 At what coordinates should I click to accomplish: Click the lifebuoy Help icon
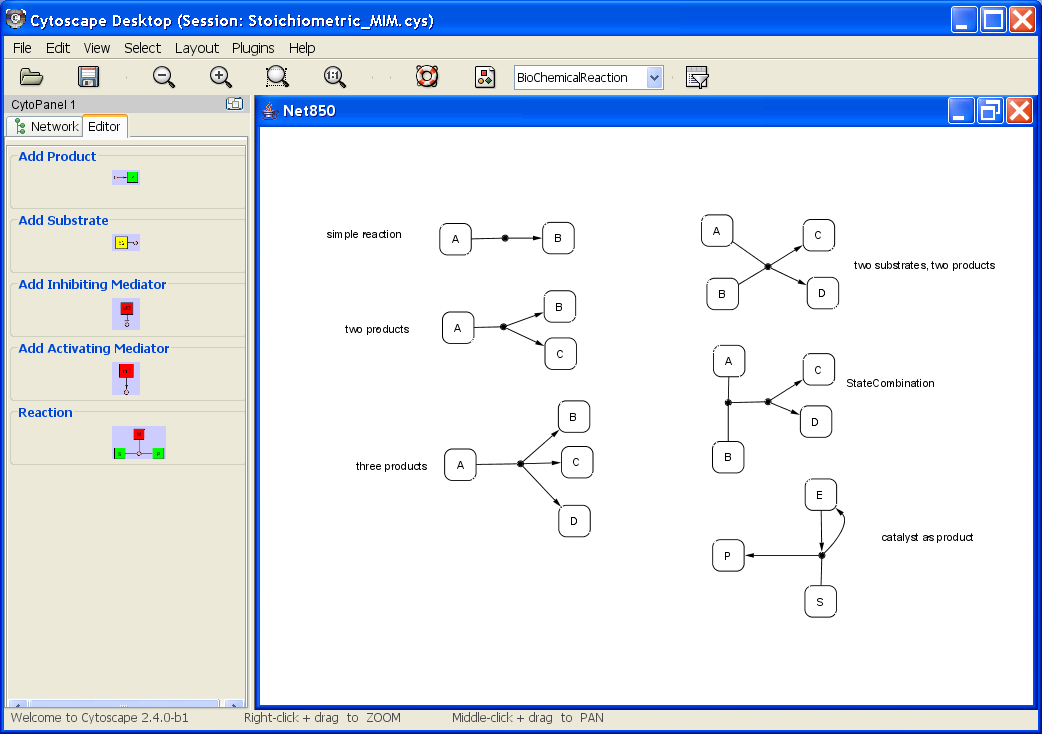428,77
